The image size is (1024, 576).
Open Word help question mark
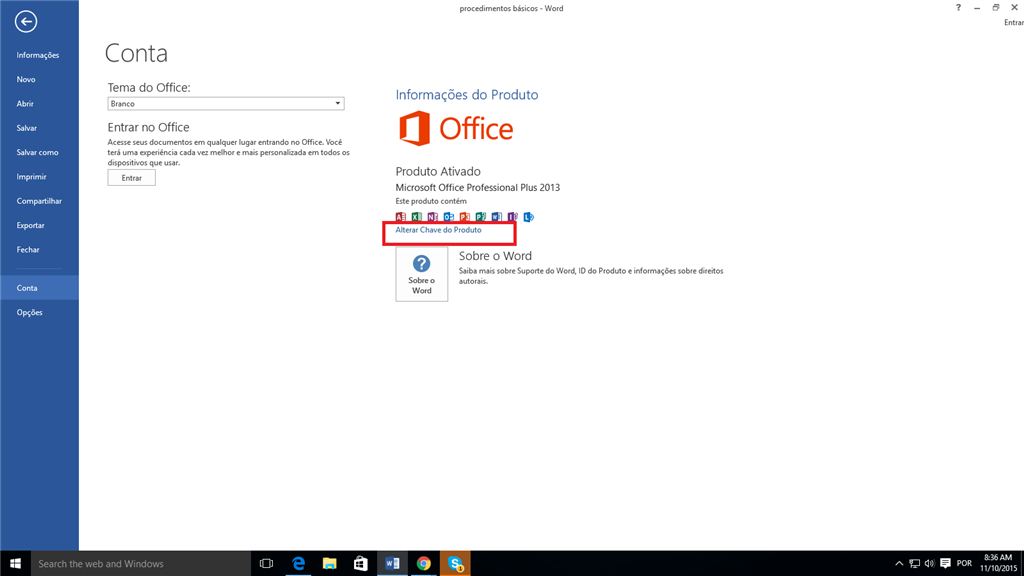pyautogui.click(x=958, y=8)
